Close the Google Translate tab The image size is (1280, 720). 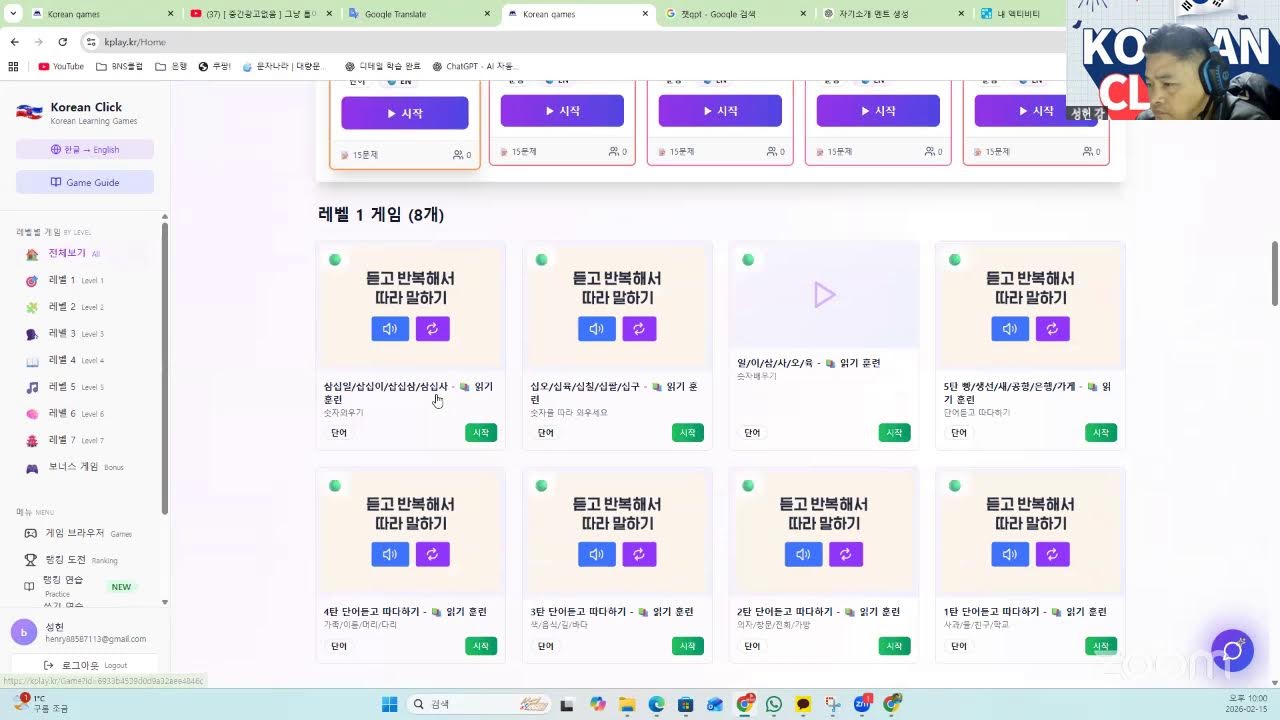[x=487, y=14]
